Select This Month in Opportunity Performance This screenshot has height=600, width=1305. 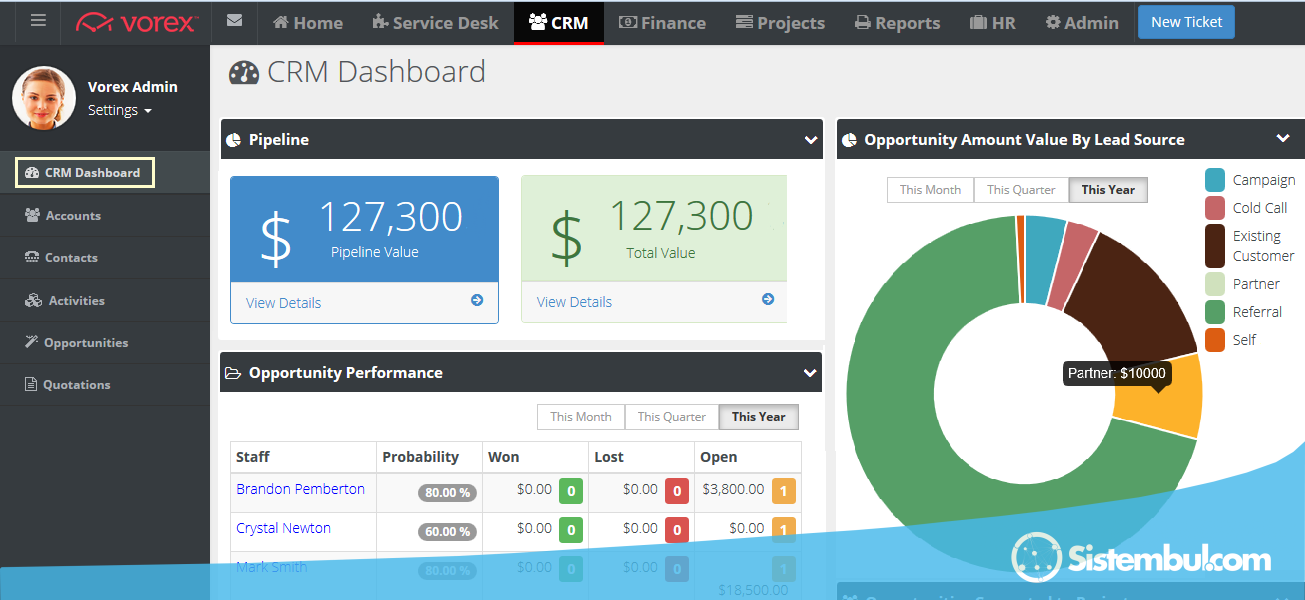click(580, 417)
